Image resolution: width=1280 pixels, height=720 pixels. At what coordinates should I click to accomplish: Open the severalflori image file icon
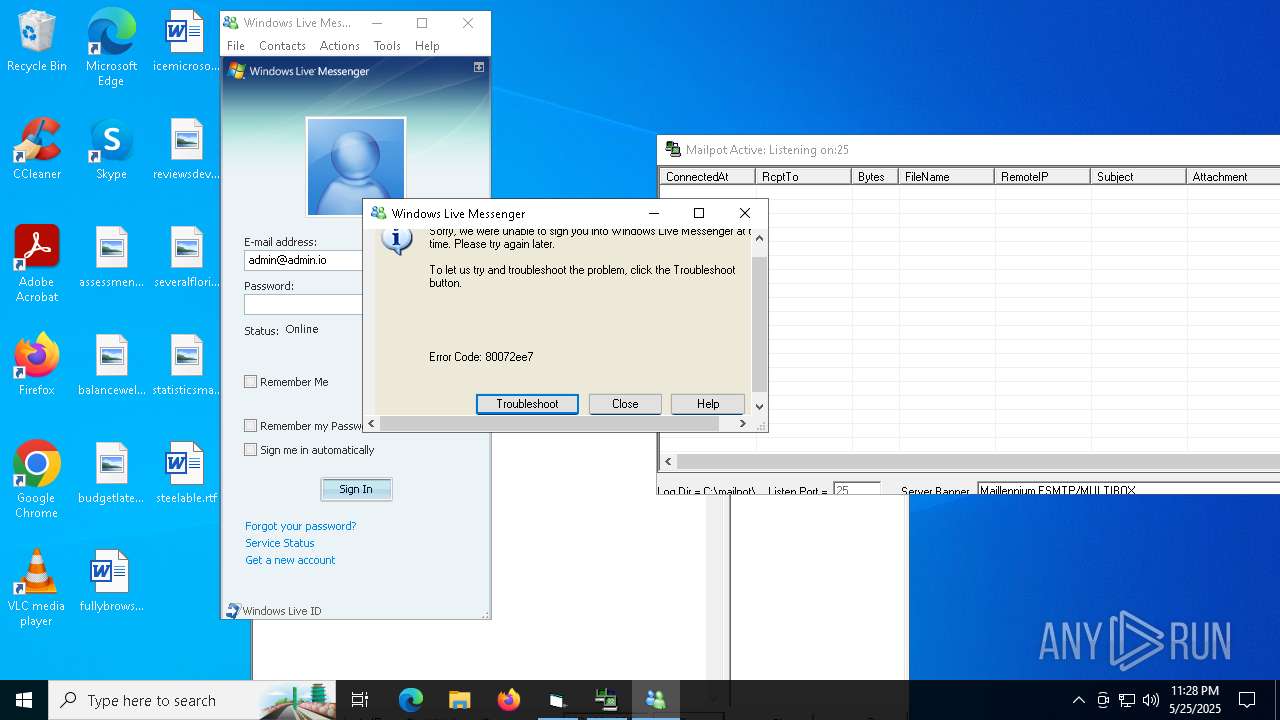click(186, 257)
